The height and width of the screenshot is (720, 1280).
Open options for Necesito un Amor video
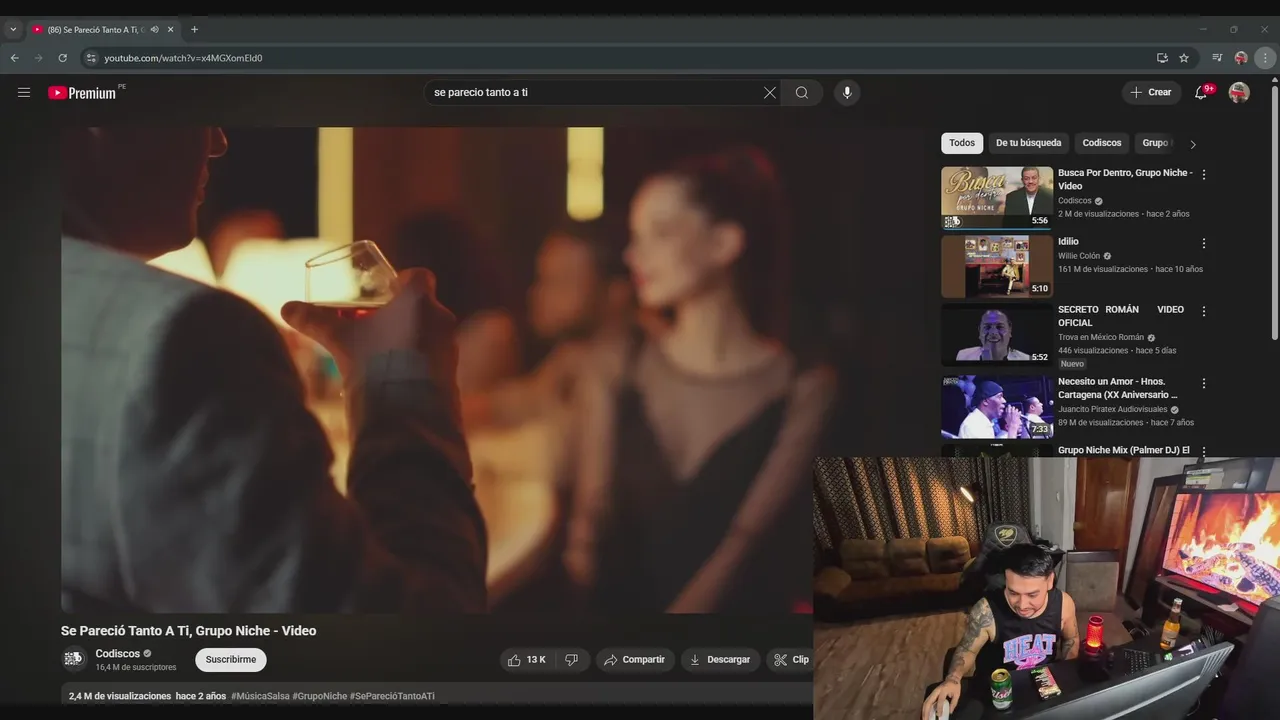pyautogui.click(x=1204, y=383)
